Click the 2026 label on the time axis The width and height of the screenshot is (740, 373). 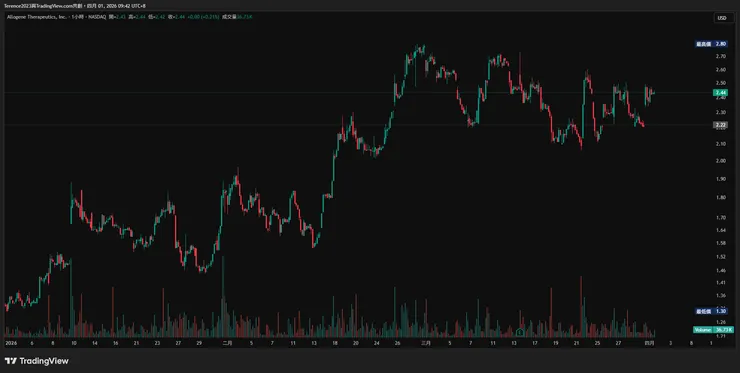[x=10, y=344]
